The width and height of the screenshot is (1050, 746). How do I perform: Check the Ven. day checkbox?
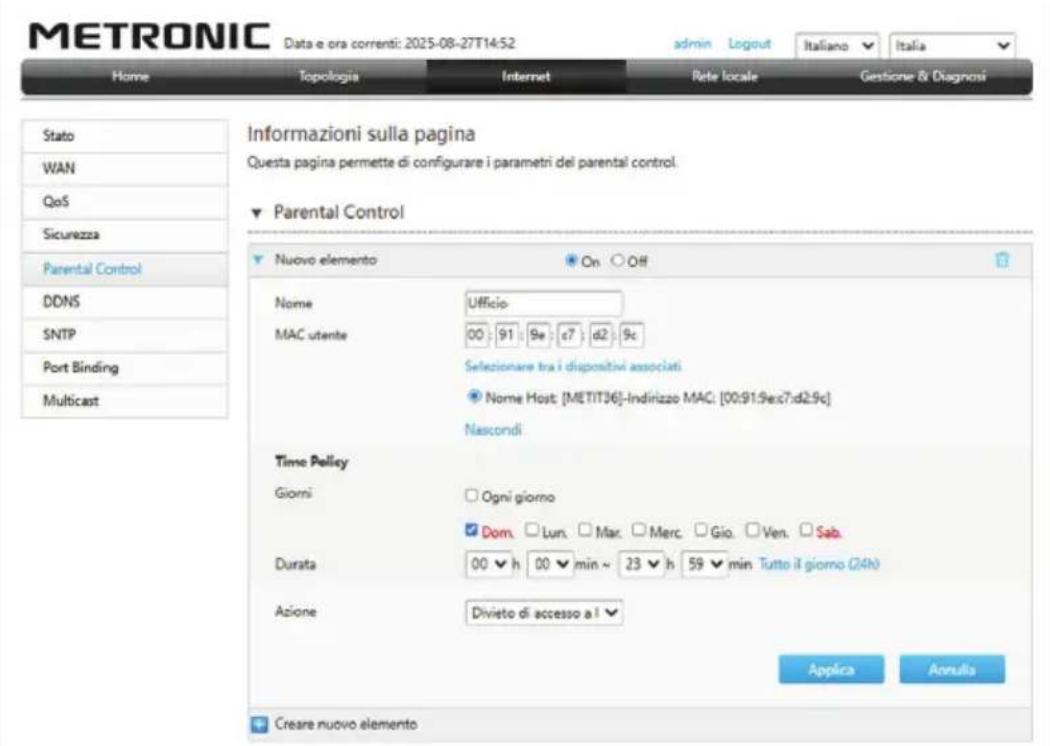click(x=753, y=530)
